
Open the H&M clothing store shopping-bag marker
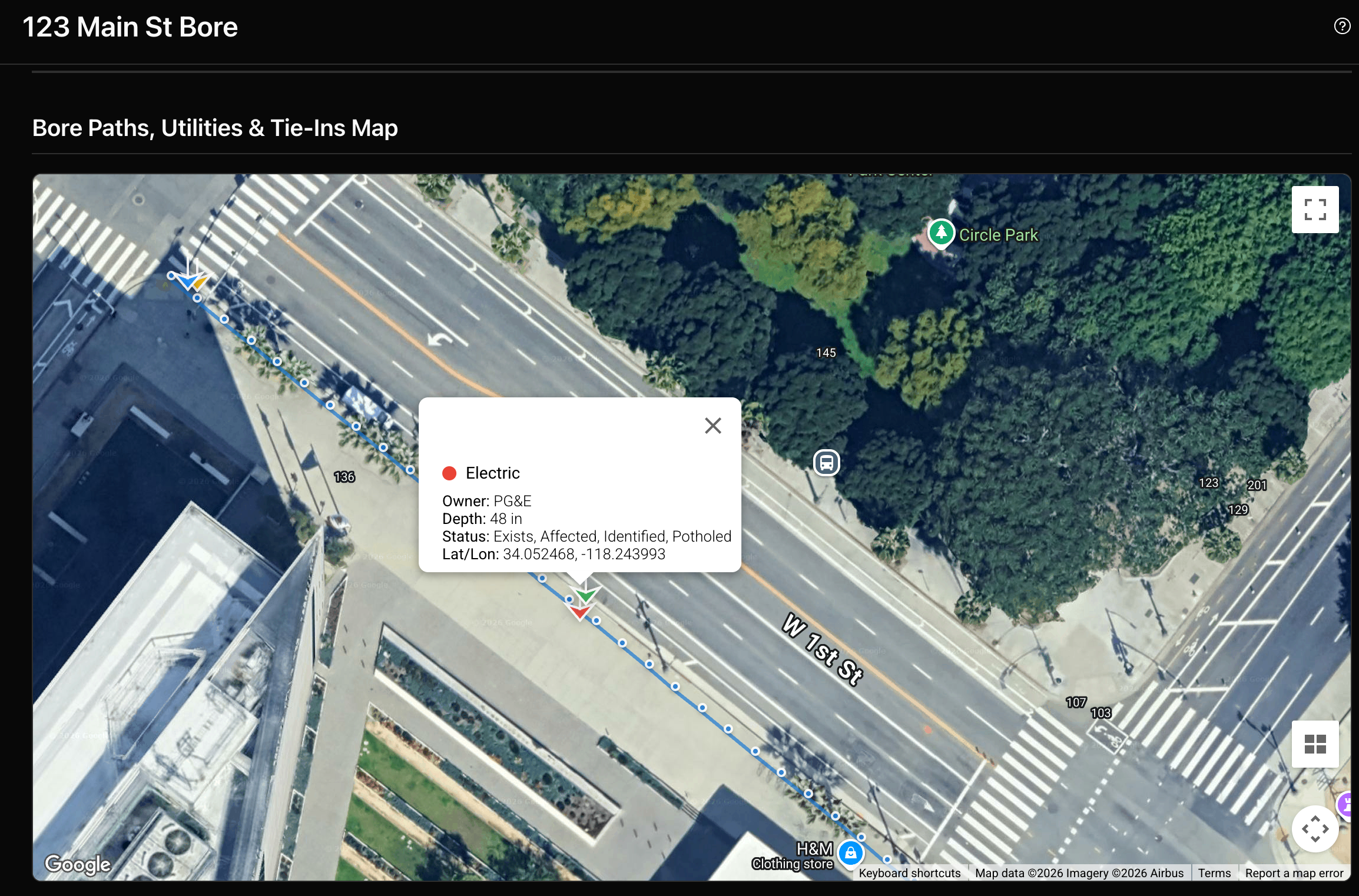coord(850,852)
